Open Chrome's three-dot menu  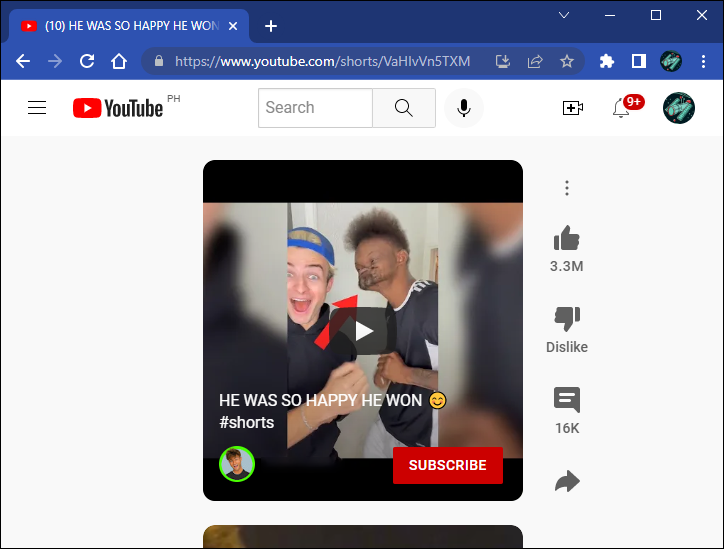tap(703, 61)
